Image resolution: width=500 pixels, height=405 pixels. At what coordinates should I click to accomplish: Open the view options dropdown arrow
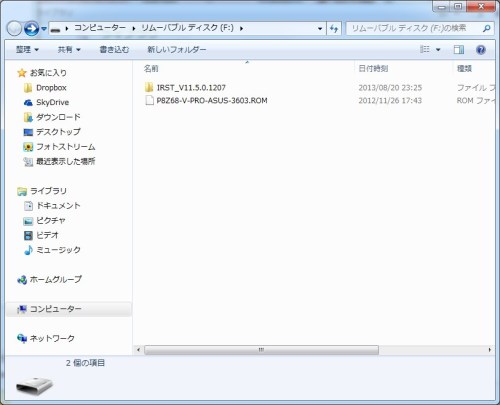[x=438, y=50]
